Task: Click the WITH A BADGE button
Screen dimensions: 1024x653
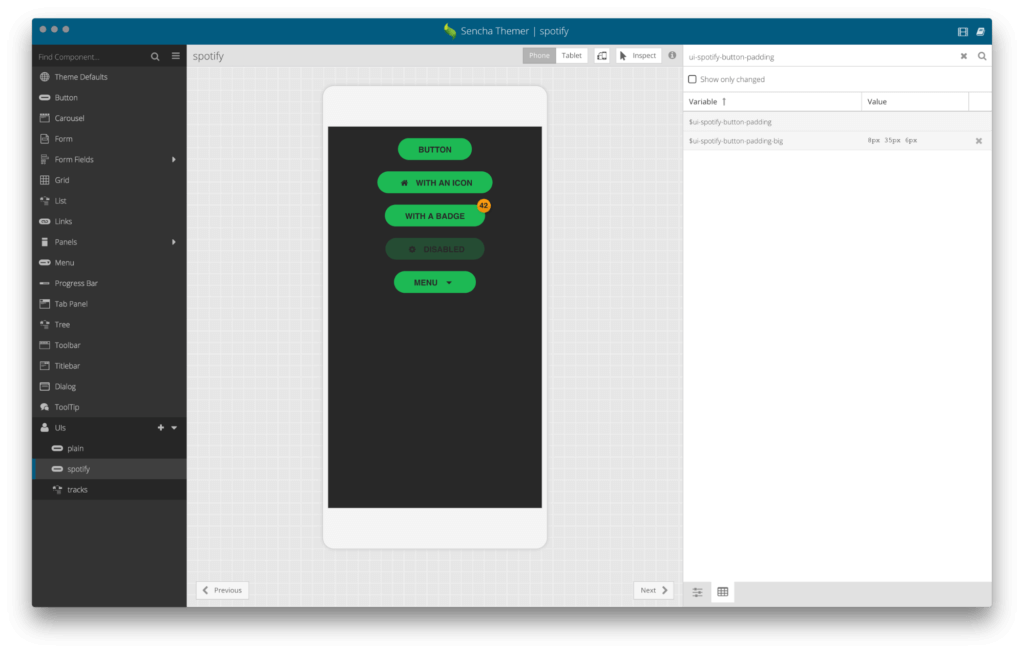Action: [435, 216]
